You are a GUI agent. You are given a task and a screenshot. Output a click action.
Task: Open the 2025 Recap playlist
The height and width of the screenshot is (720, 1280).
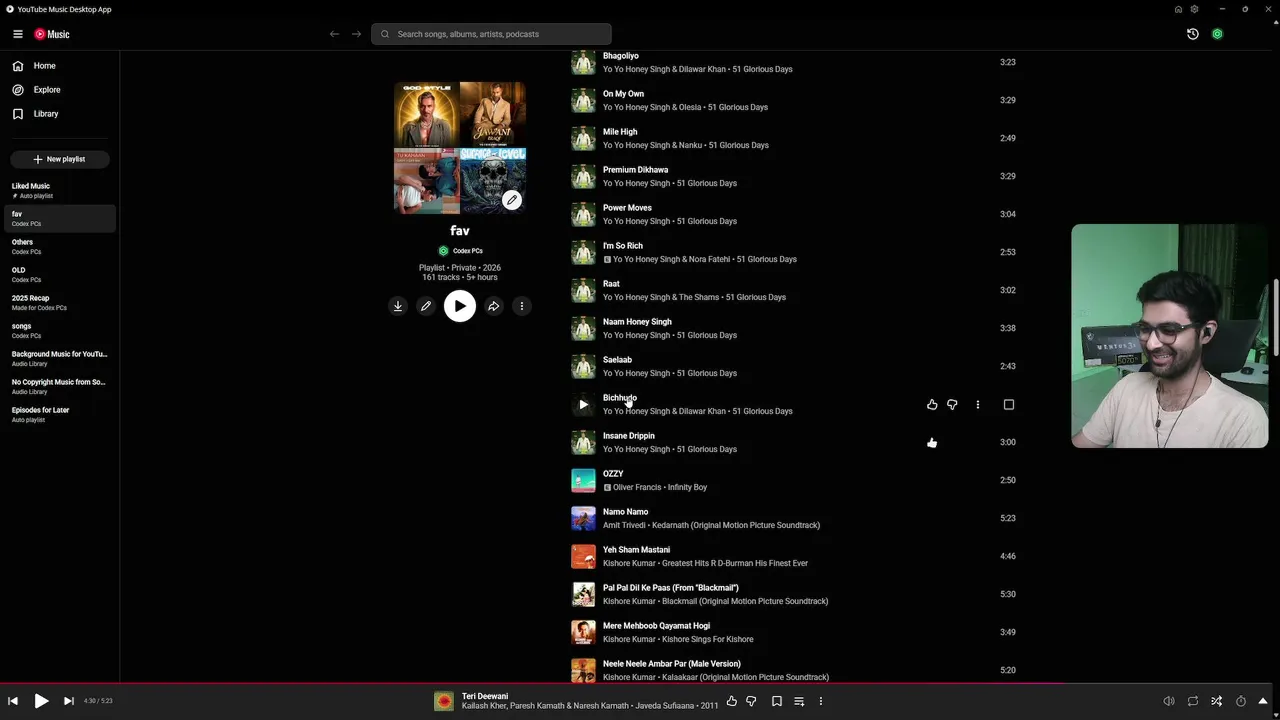pos(60,302)
